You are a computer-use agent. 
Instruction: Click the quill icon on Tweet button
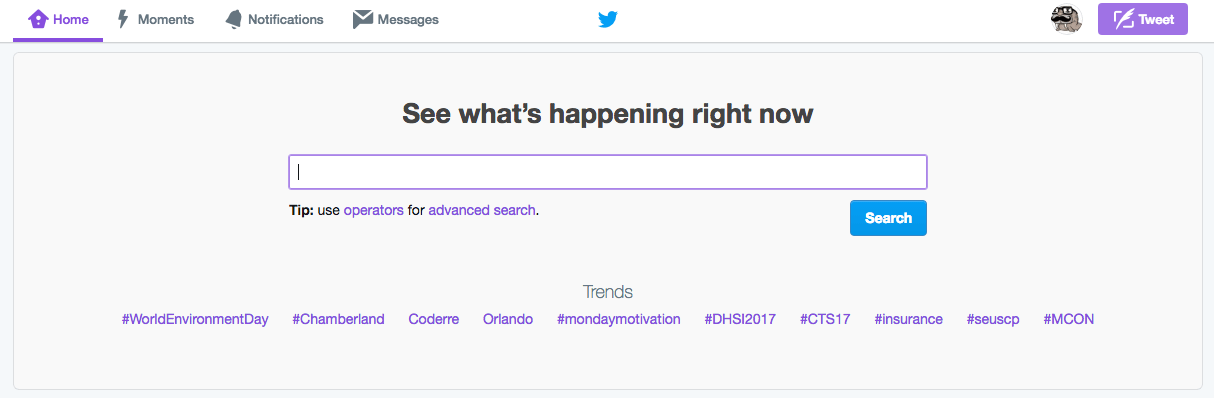tap(1123, 19)
